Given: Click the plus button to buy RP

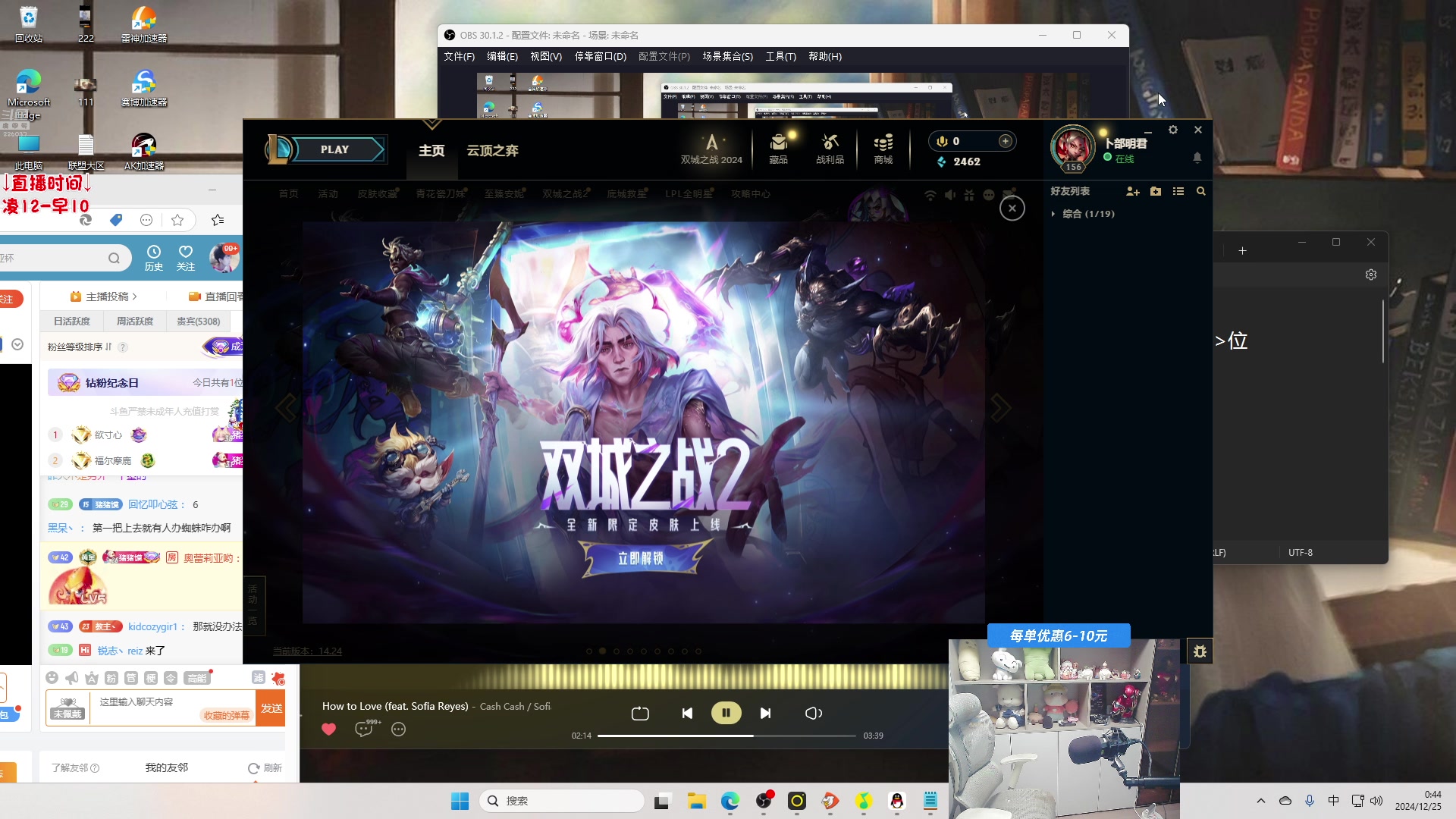Looking at the screenshot, I should 1006,141.
